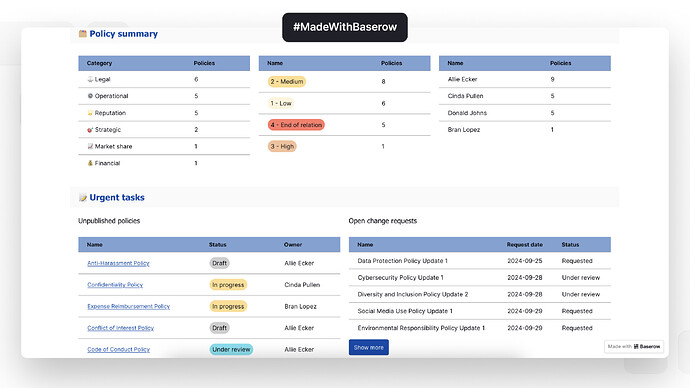Viewport: 690px width, 388px height.
Task: Open the Expense Reimbursement Policy link
Action: pyautogui.click(x=128, y=306)
